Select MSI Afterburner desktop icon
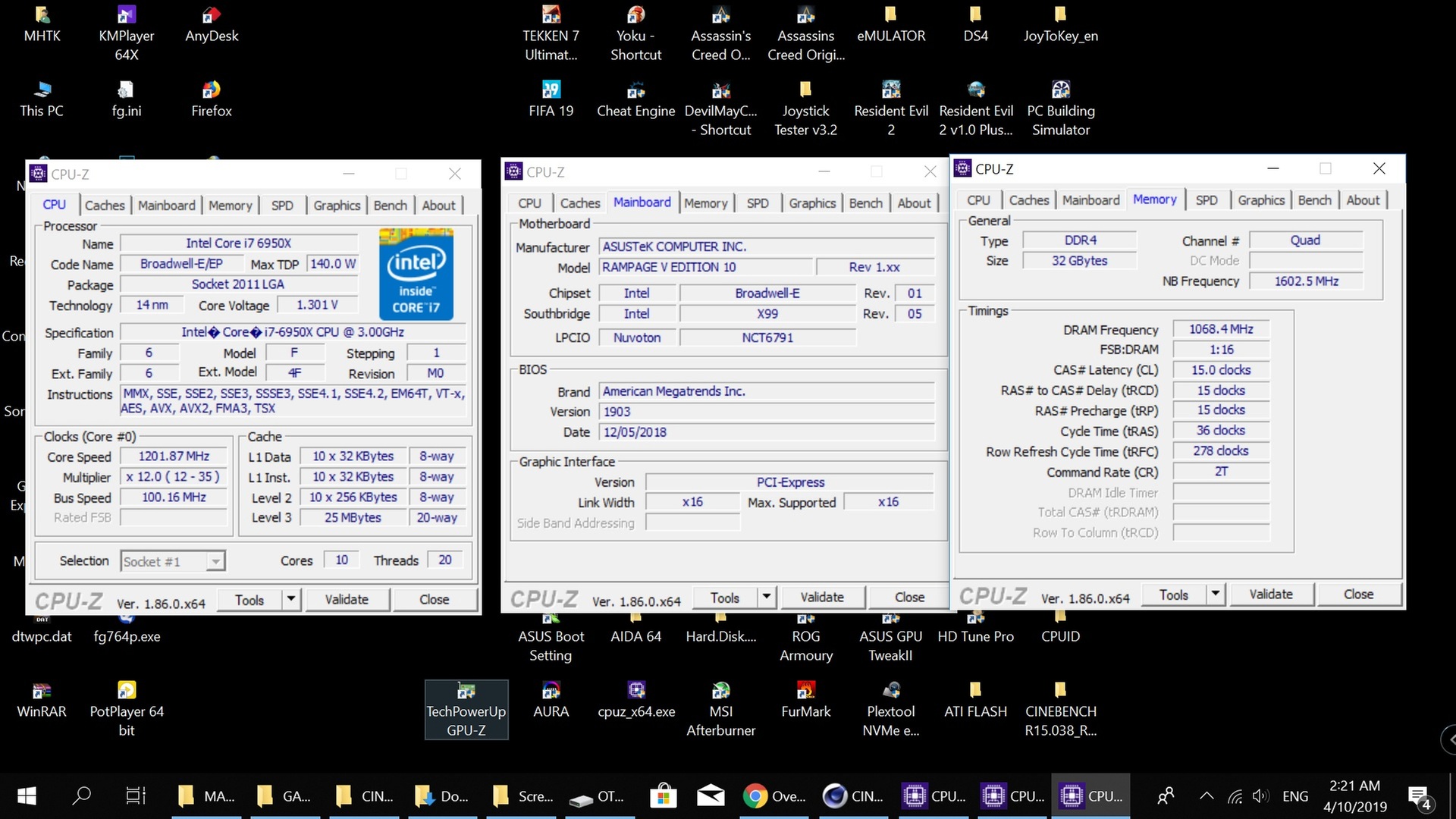The height and width of the screenshot is (819, 1456). (721, 710)
